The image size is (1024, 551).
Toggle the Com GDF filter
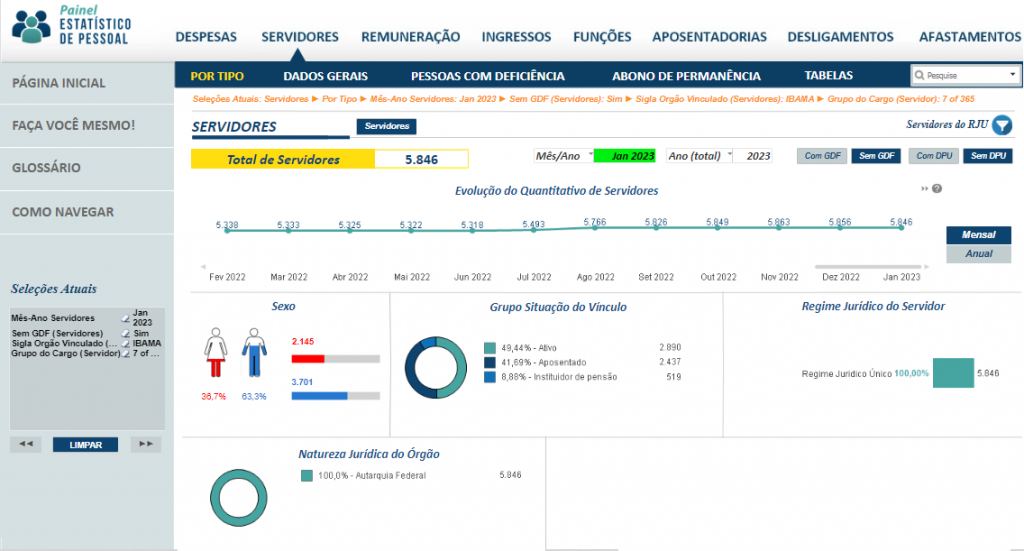coord(821,156)
